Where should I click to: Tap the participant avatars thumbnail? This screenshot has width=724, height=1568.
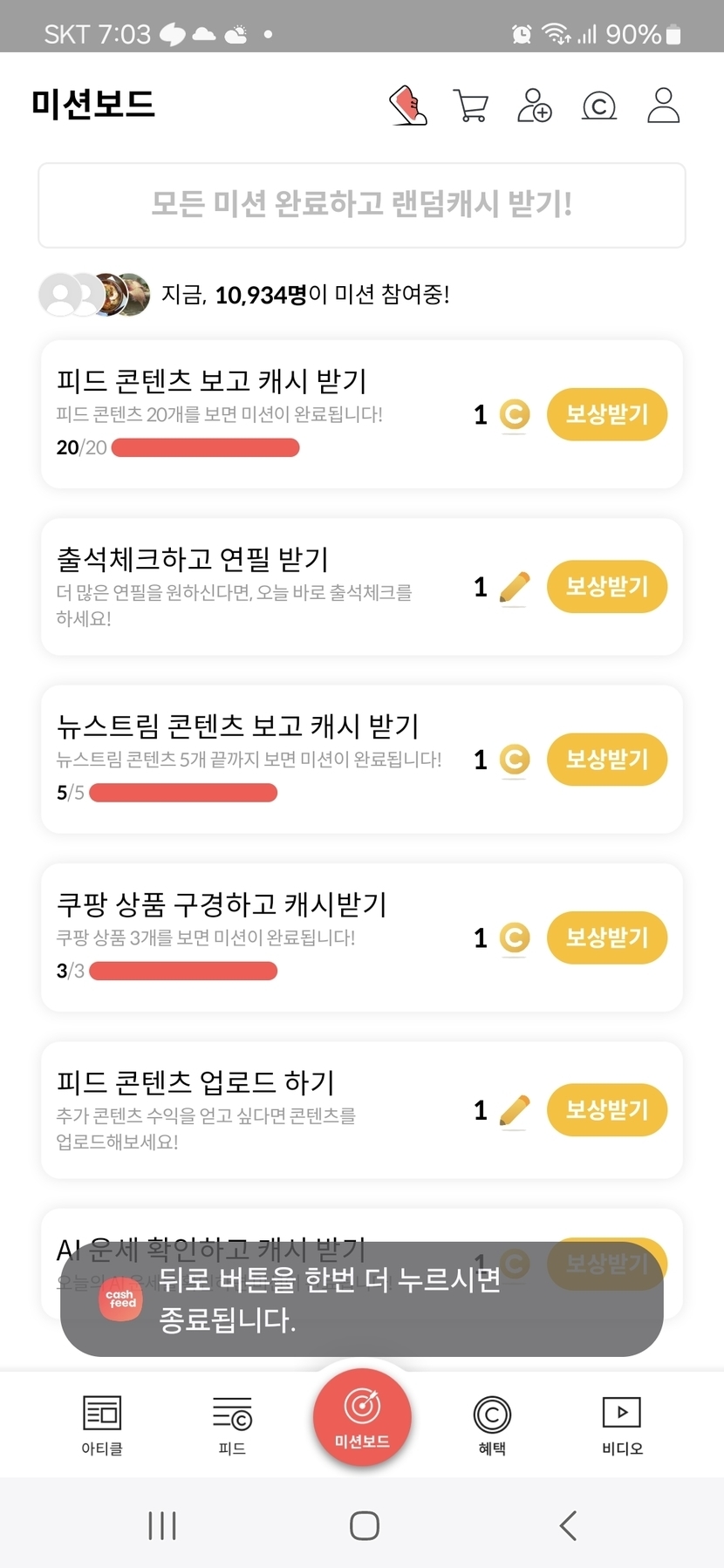tap(94, 295)
